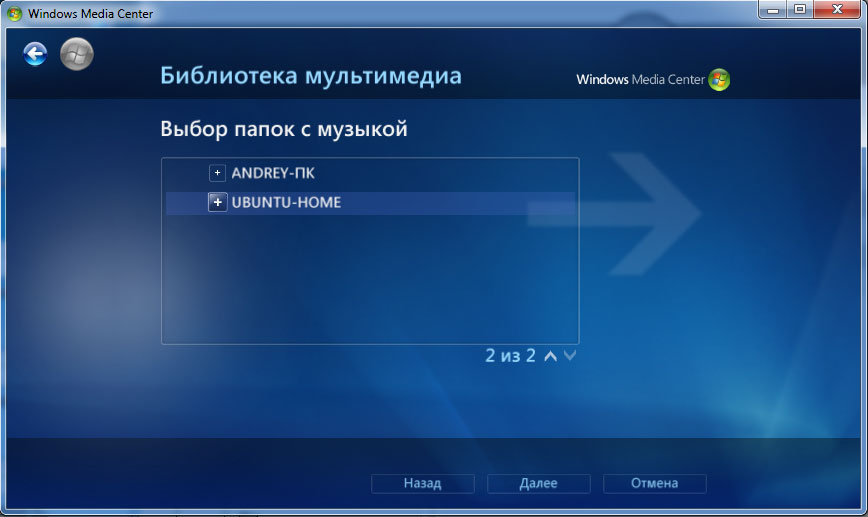The image size is (868, 517).
Task: Open the Windows Media Center start orb
Action: (76, 54)
